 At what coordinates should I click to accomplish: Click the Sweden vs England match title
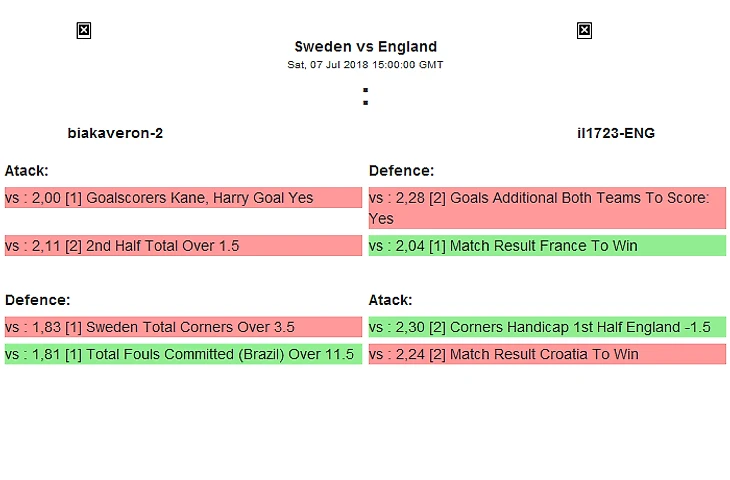pyautogui.click(x=365, y=46)
